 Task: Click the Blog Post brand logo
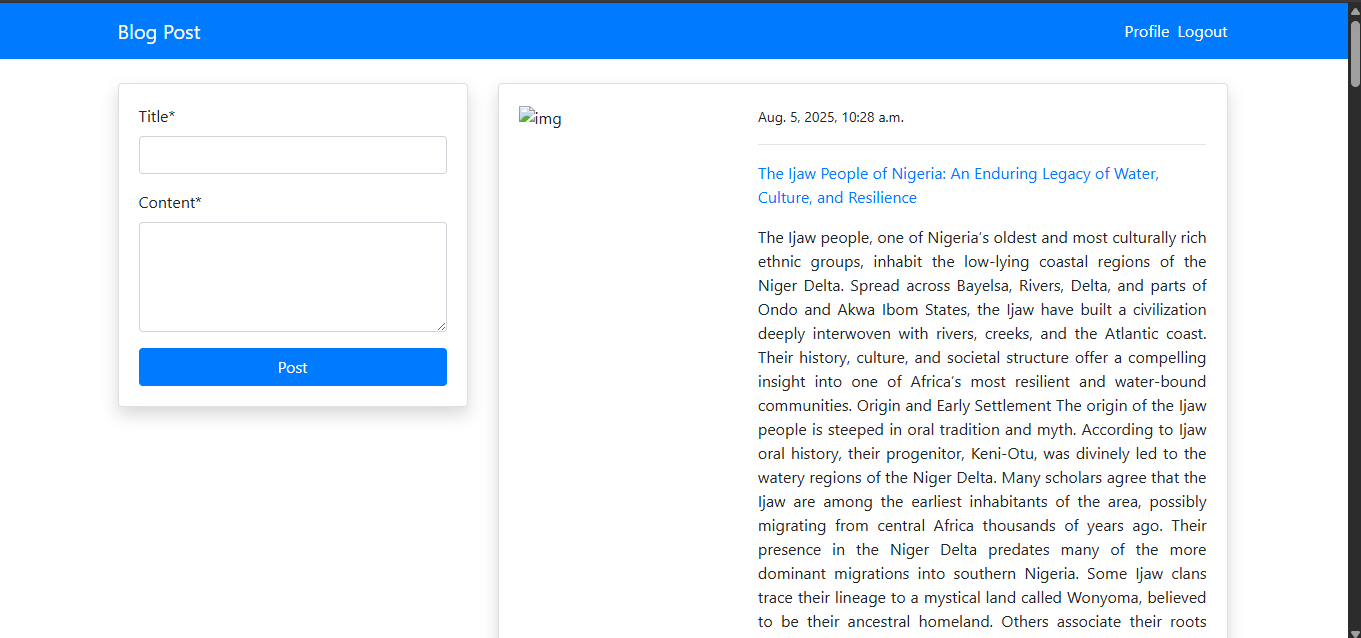click(159, 32)
